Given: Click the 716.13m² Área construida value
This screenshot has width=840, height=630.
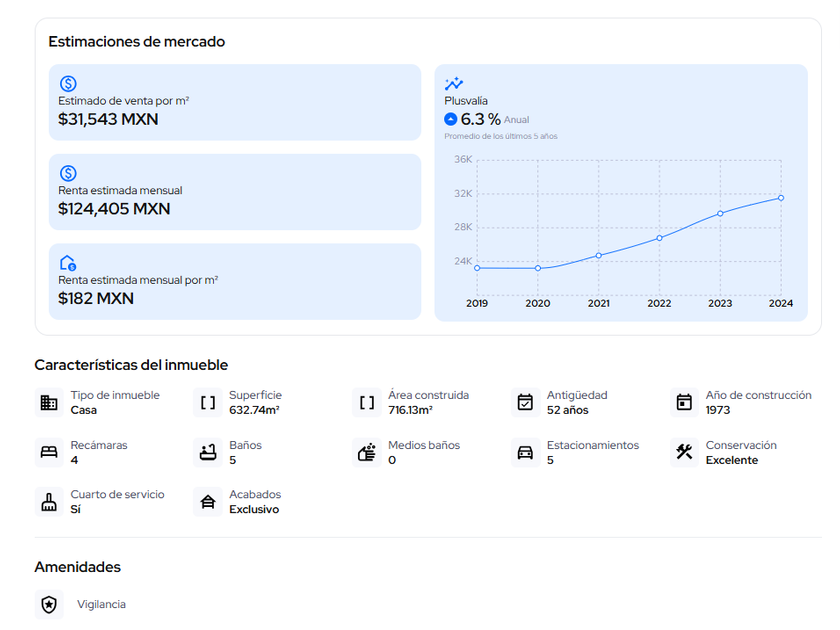Looking at the screenshot, I should pos(410,410).
